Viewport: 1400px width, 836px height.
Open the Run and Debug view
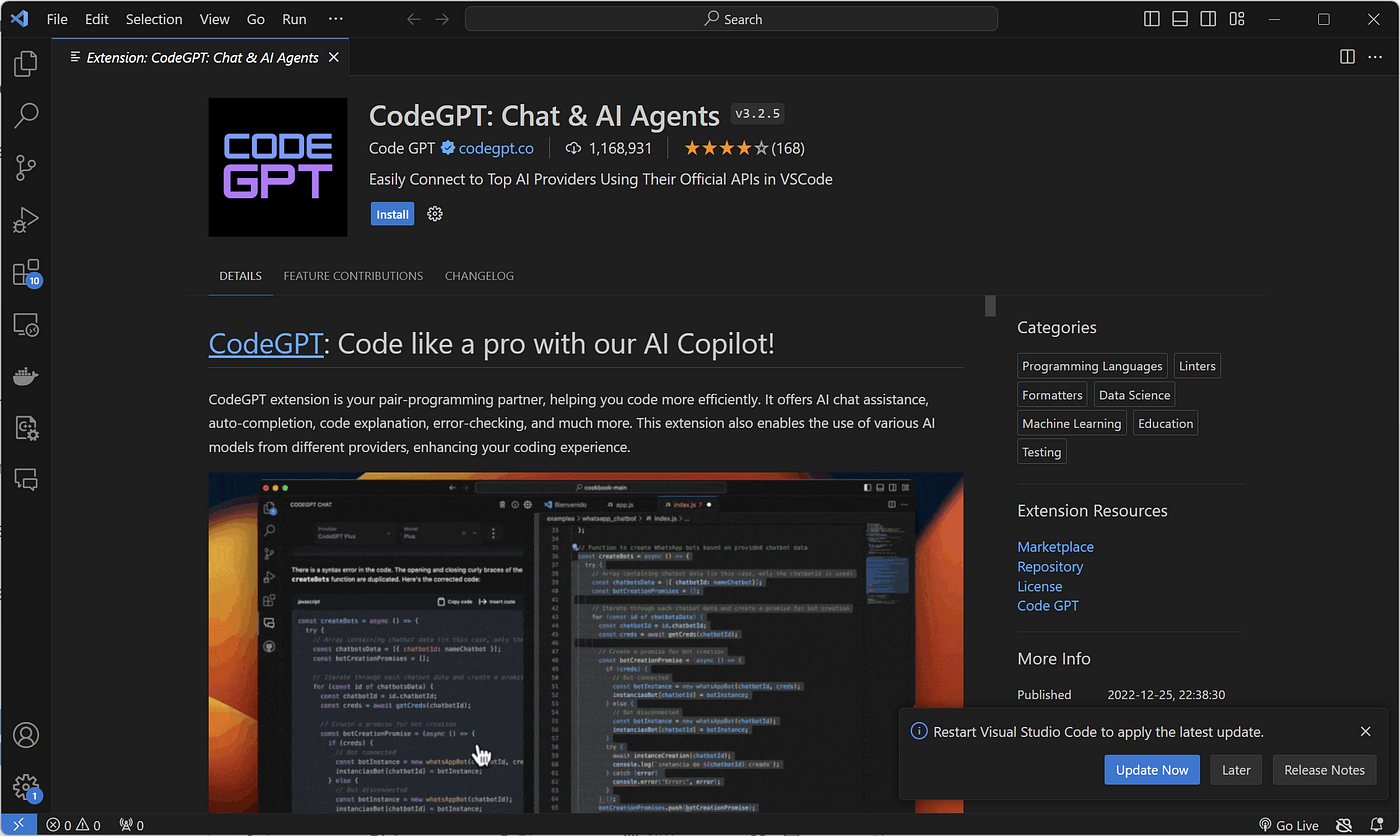[x=25, y=220]
